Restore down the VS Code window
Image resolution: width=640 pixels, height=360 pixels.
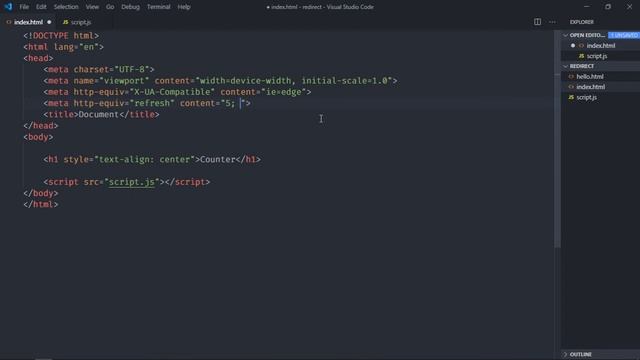tap(608, 7)
